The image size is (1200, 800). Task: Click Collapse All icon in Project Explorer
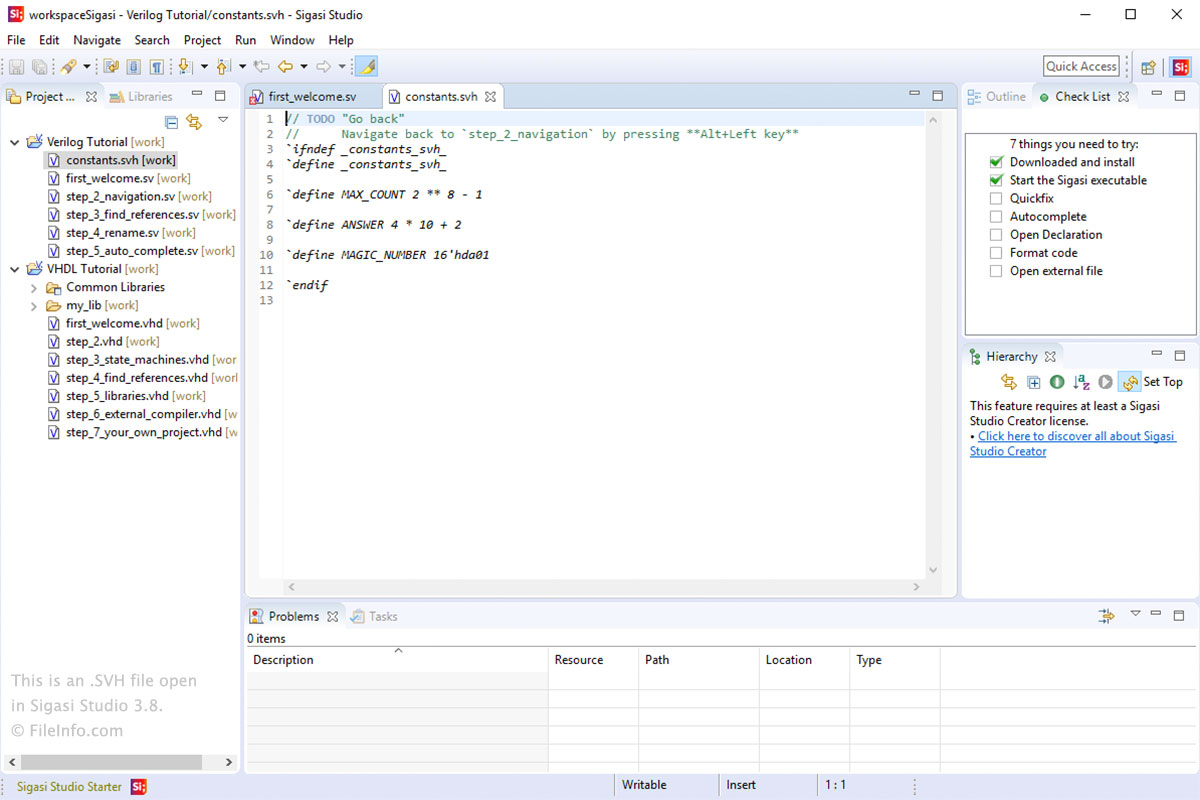click(171, 121)
